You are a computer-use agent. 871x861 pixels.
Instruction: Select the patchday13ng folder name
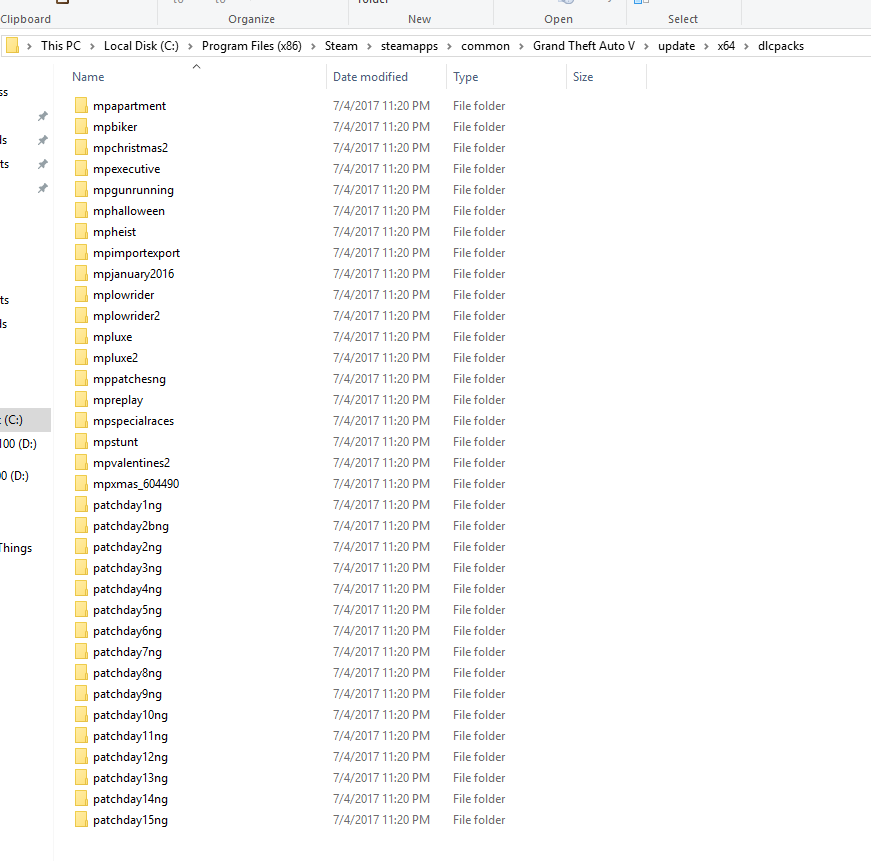click(x=130, y=778)
